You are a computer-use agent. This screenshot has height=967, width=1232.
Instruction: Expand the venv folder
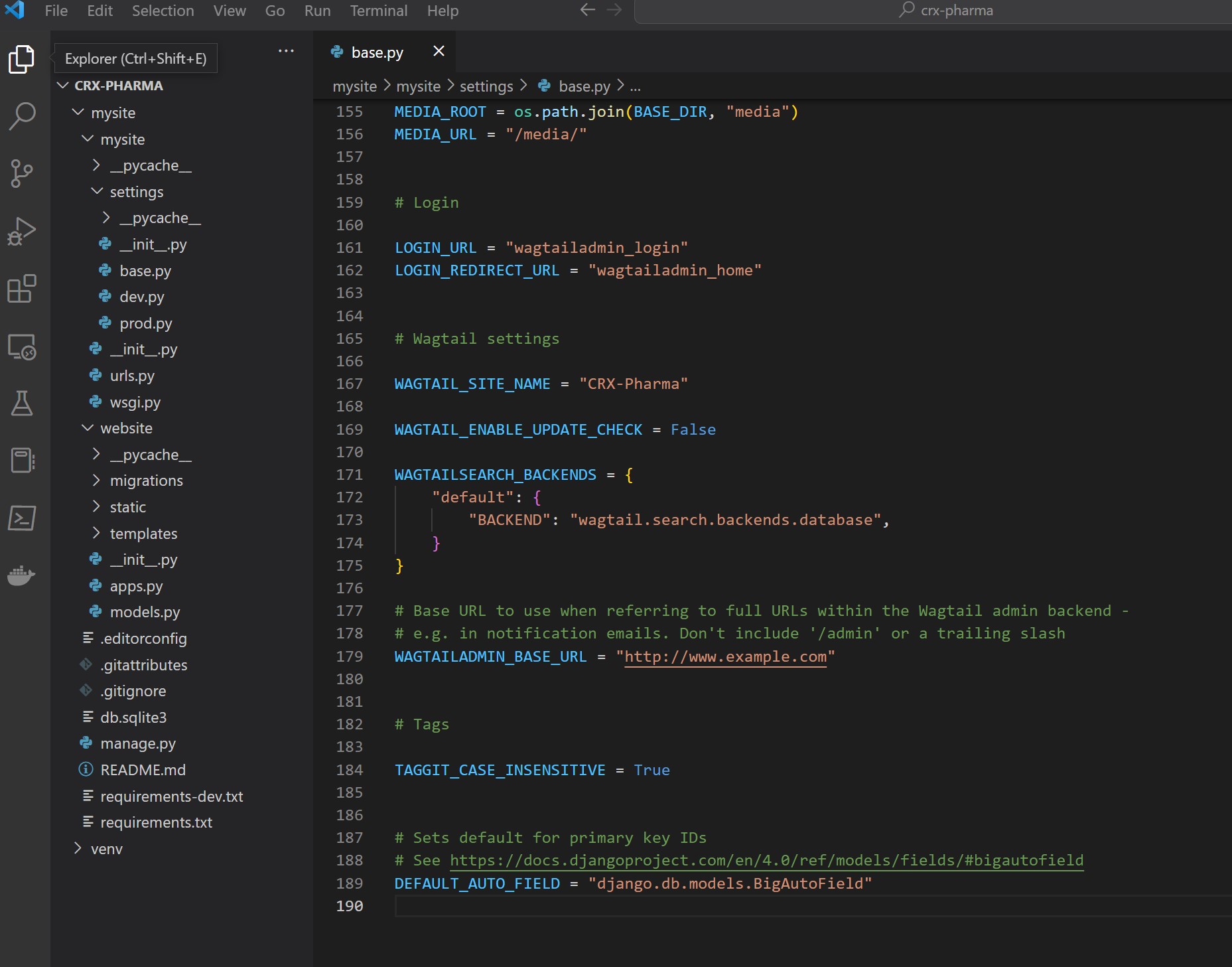[106, 849]
